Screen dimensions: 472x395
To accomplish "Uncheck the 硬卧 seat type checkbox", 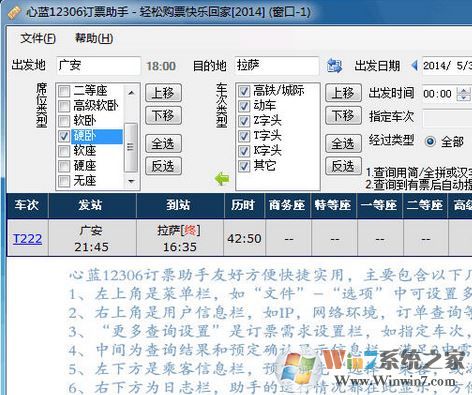I will (64, 136).
